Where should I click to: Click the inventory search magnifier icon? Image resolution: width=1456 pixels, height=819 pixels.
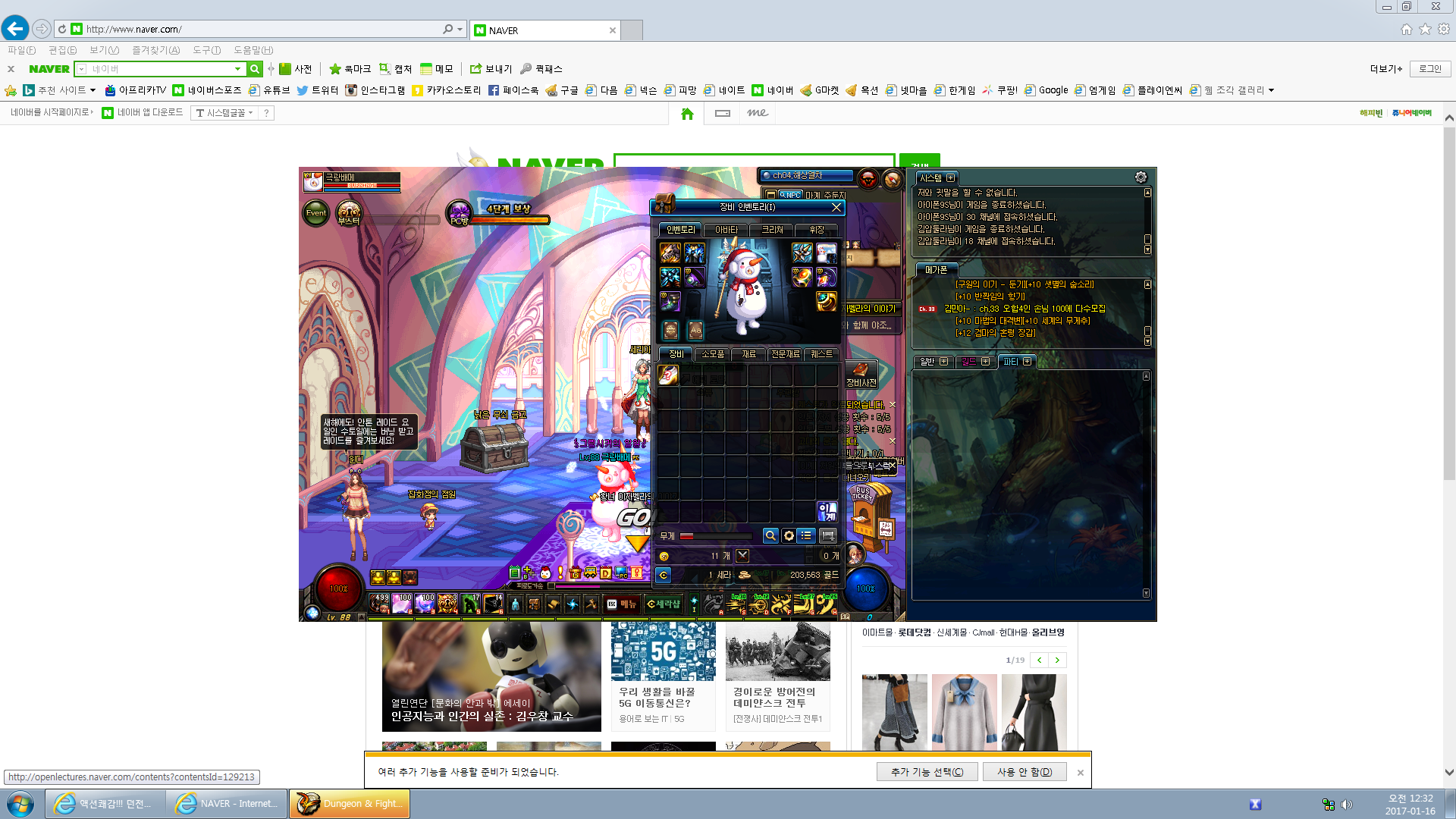pos(770,535)
